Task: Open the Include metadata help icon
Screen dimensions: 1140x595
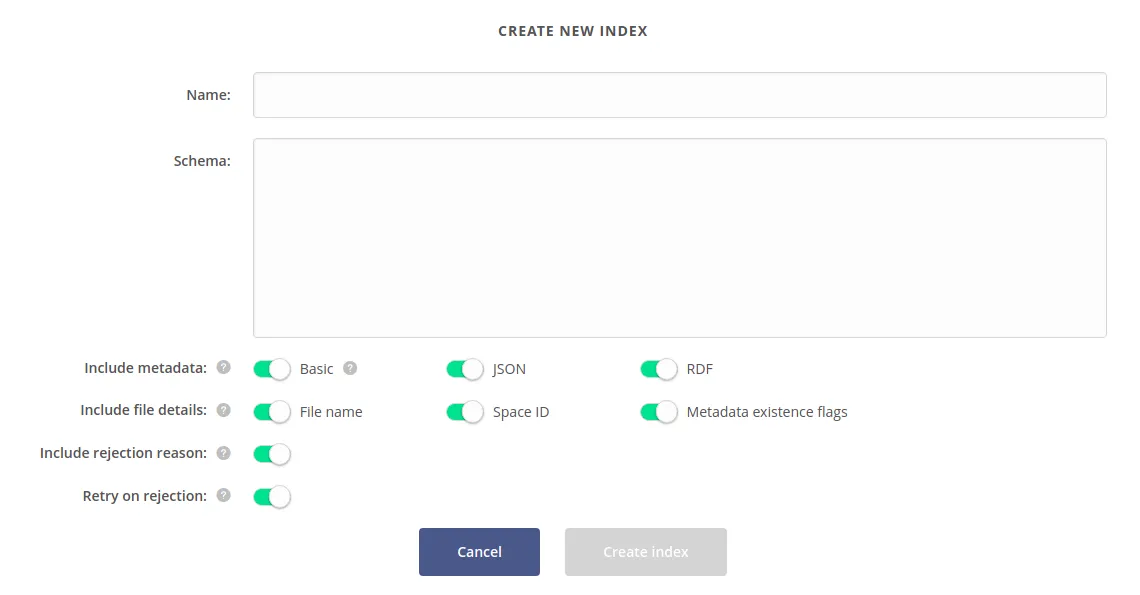Action: (223, 368)
